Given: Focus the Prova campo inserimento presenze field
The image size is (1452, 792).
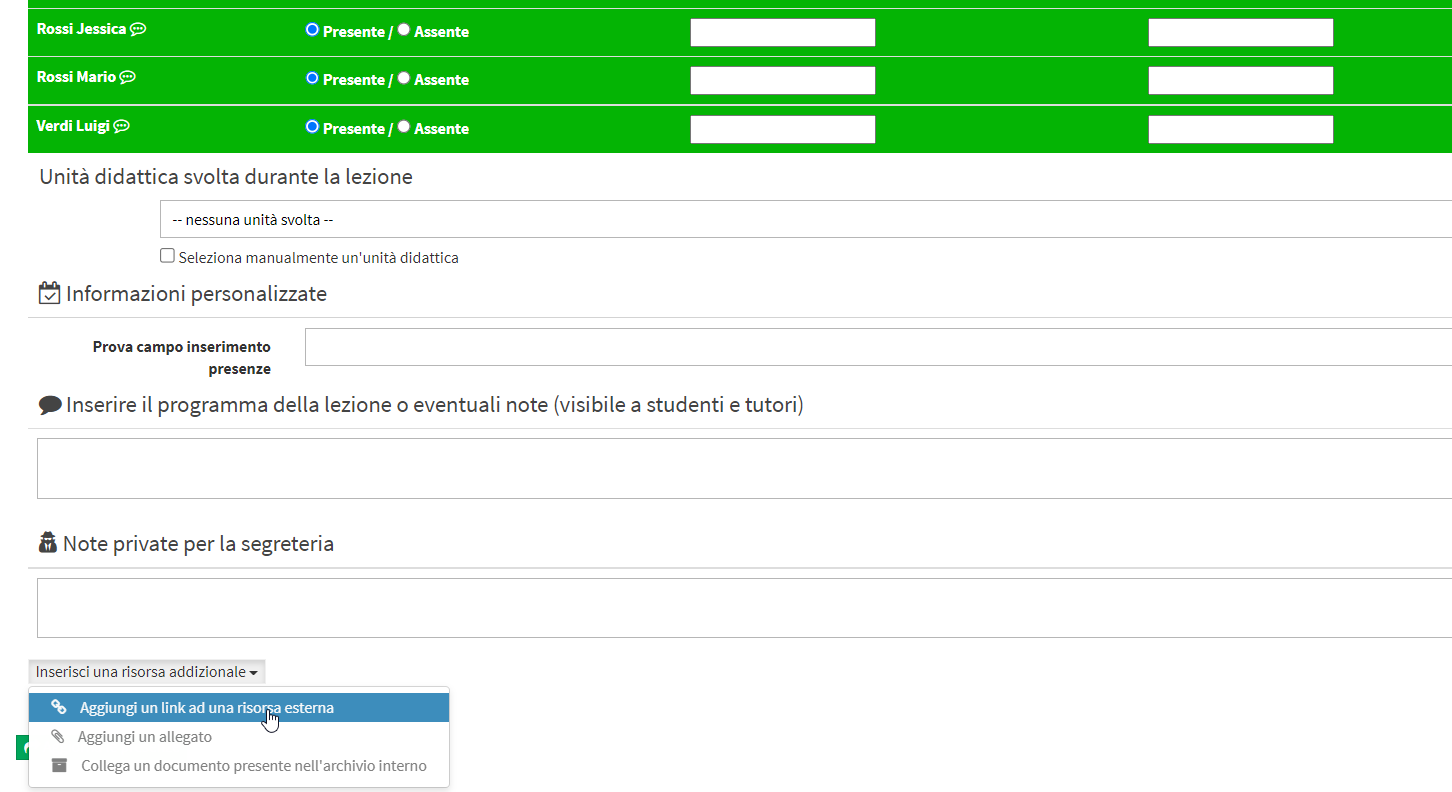Looking at the screenshot, I should [x=878, y=347].
